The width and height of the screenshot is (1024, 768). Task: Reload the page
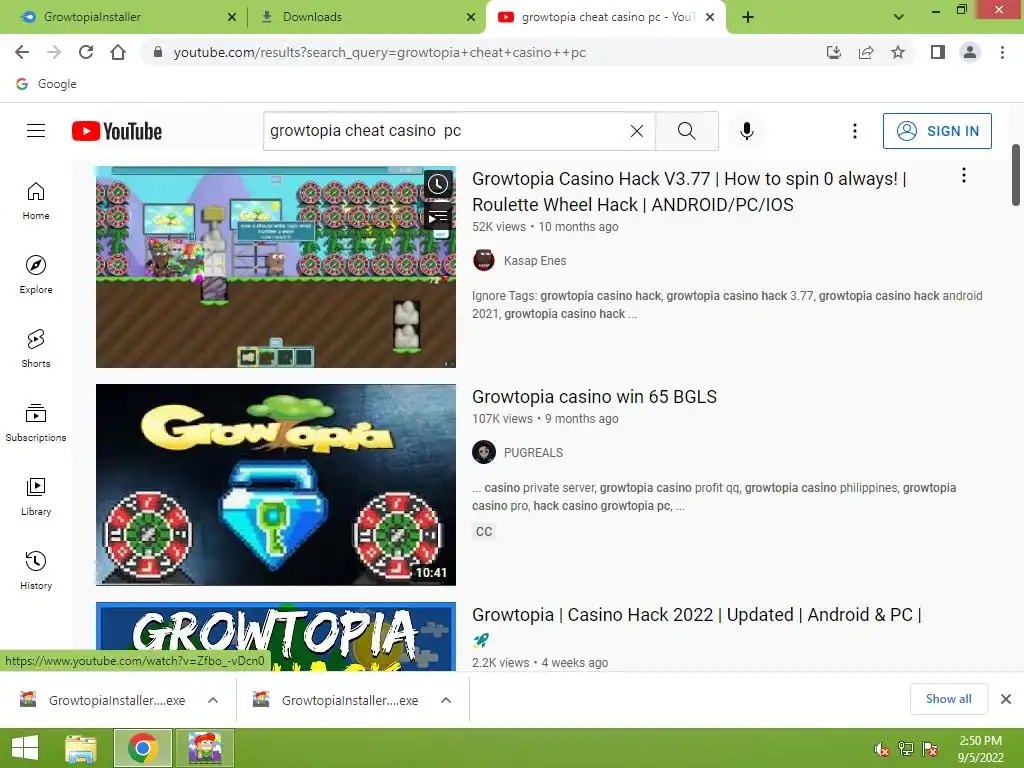click(86, 52)
